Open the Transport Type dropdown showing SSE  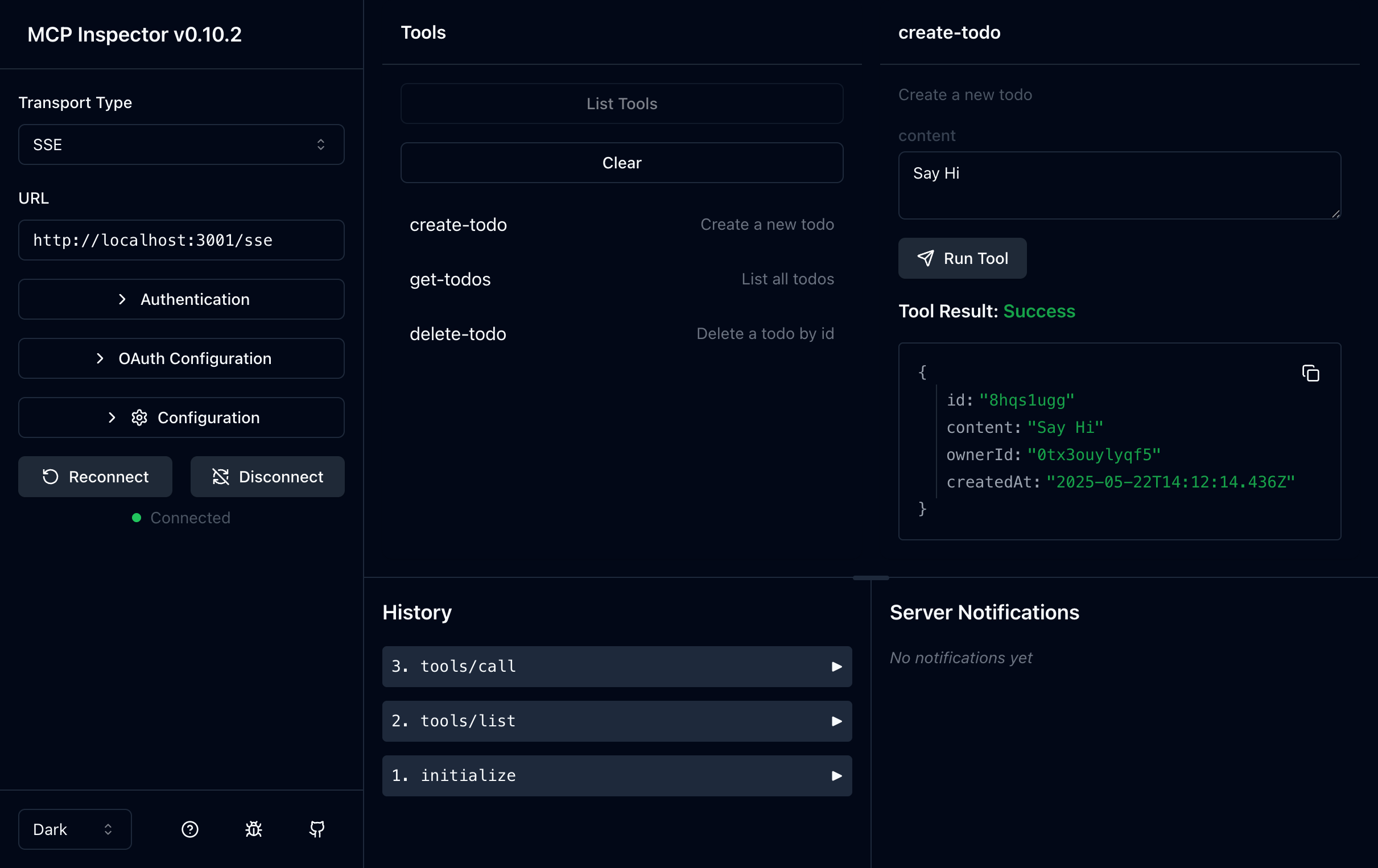181,144
